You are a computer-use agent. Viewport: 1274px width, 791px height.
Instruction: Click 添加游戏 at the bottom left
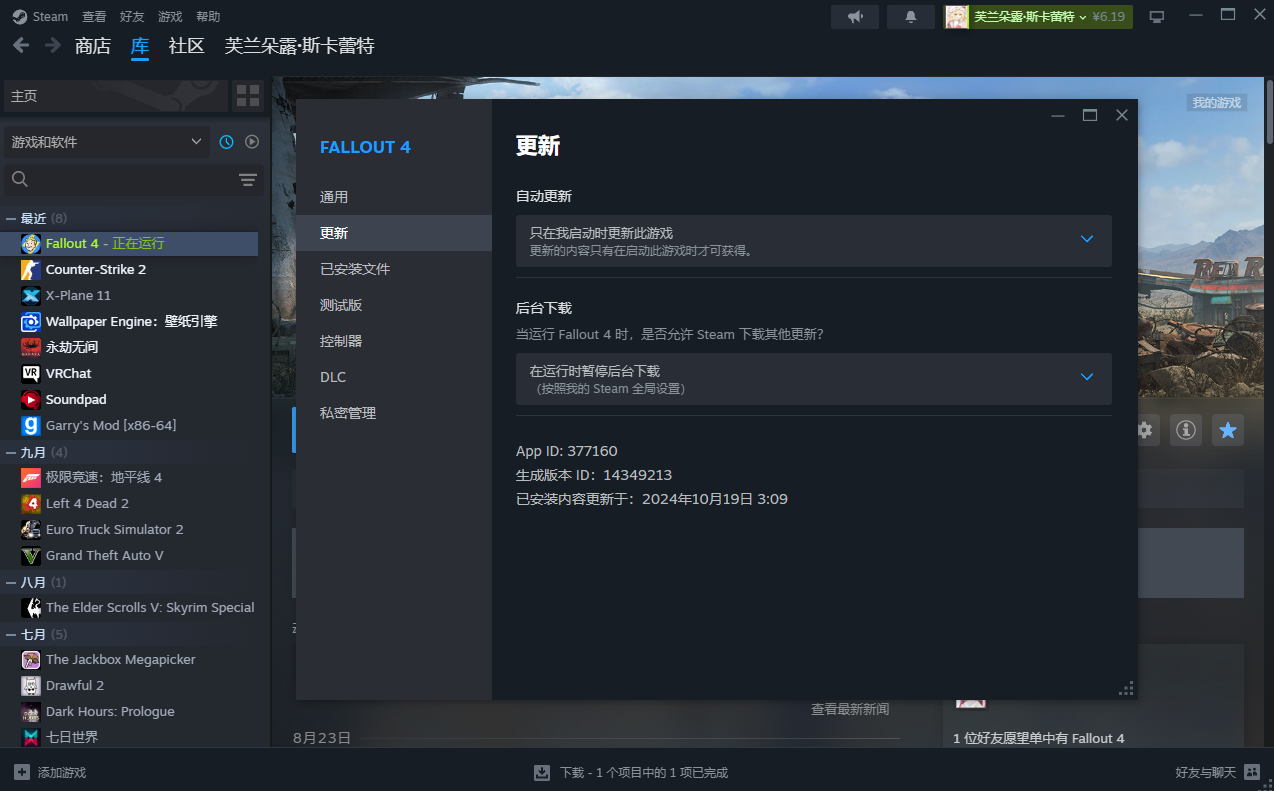pos(50,772)
